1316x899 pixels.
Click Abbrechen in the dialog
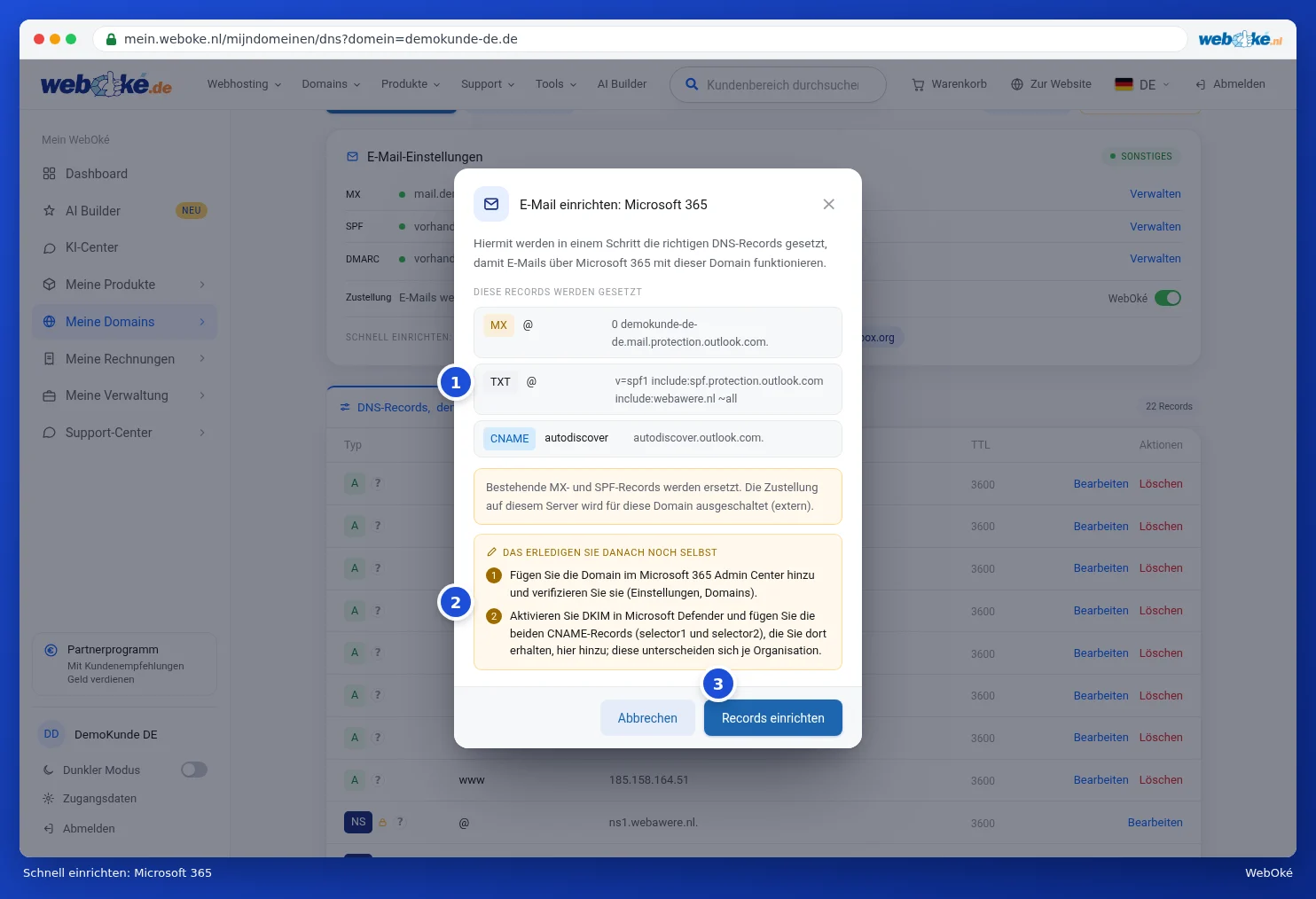tap(647, 718)
